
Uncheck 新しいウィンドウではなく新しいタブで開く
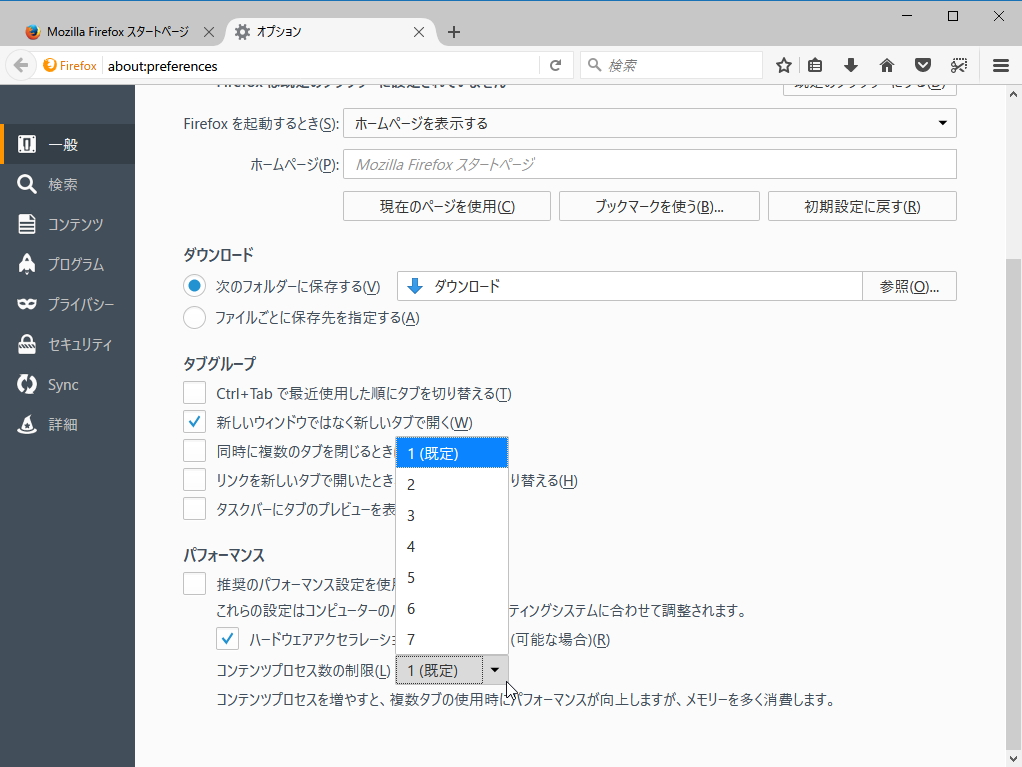[194, 422]
